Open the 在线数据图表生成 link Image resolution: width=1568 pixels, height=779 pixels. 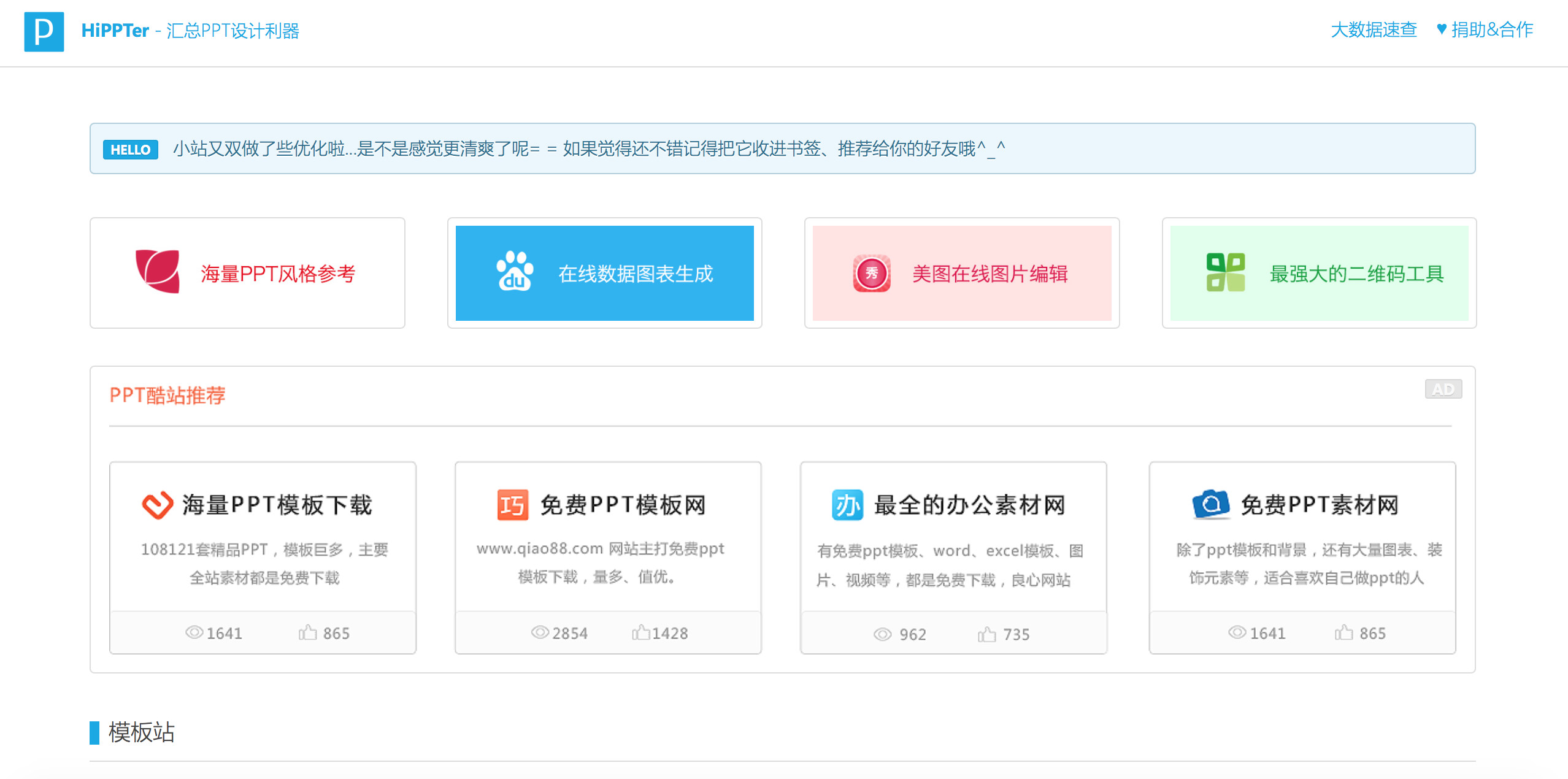(x=636, y=274)
